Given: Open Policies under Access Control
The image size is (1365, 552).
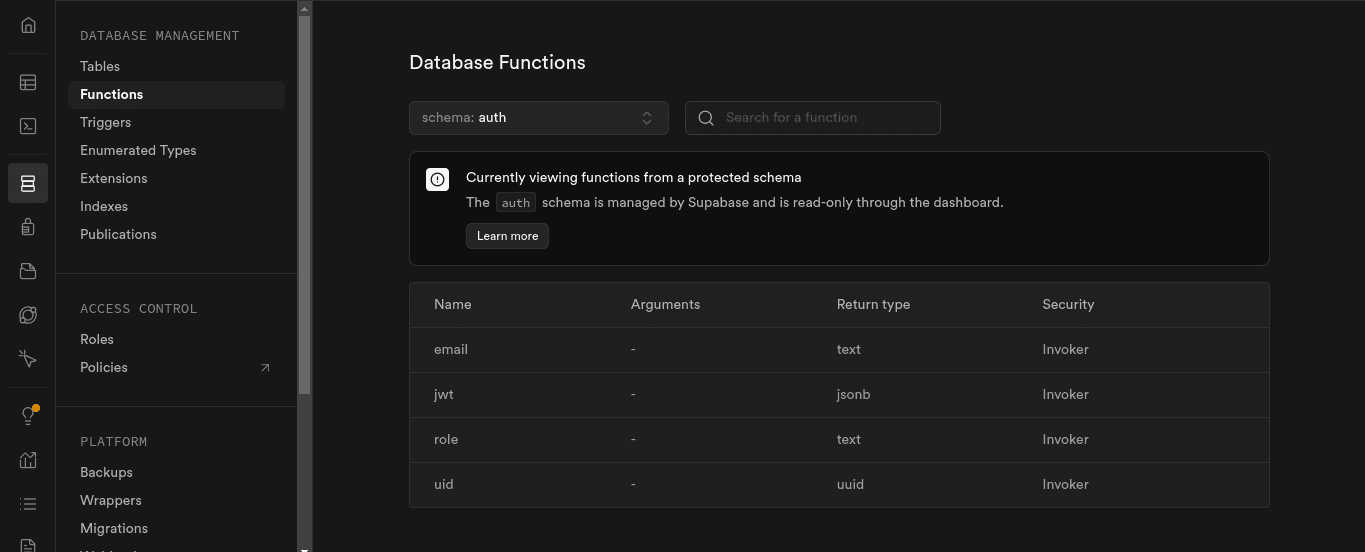Looking at the screenshot, I should click(104, 367).
